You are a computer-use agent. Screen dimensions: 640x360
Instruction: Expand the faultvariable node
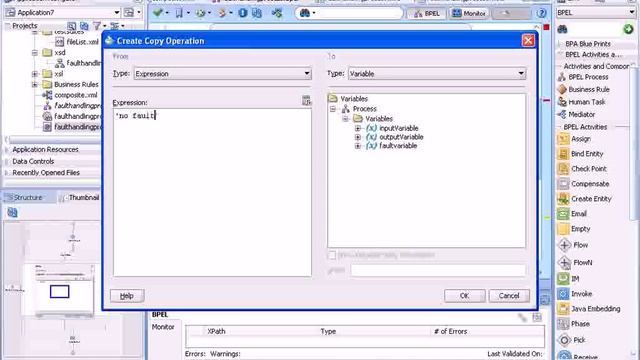point(358,146)
